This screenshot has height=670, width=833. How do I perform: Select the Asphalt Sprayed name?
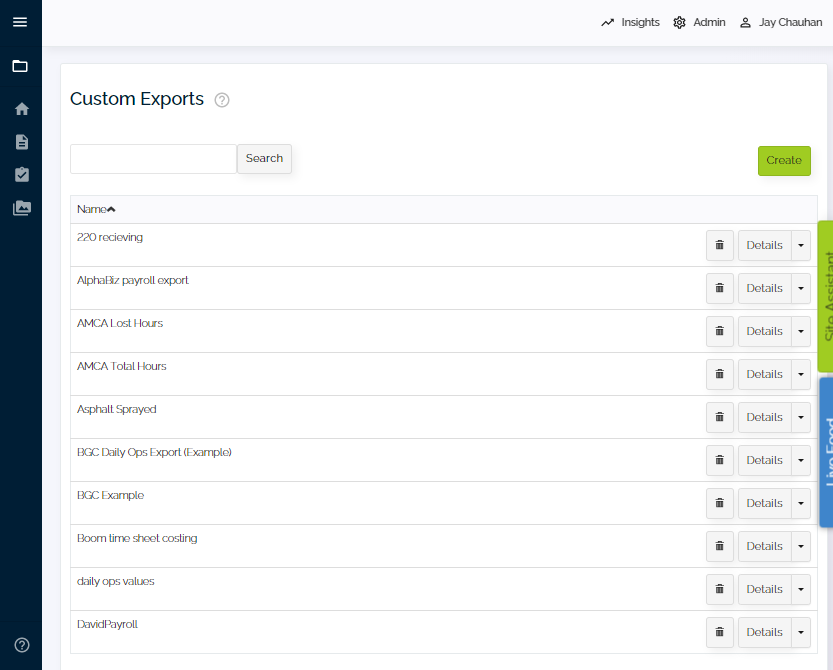pyautogui.click(x=117, y=410)
